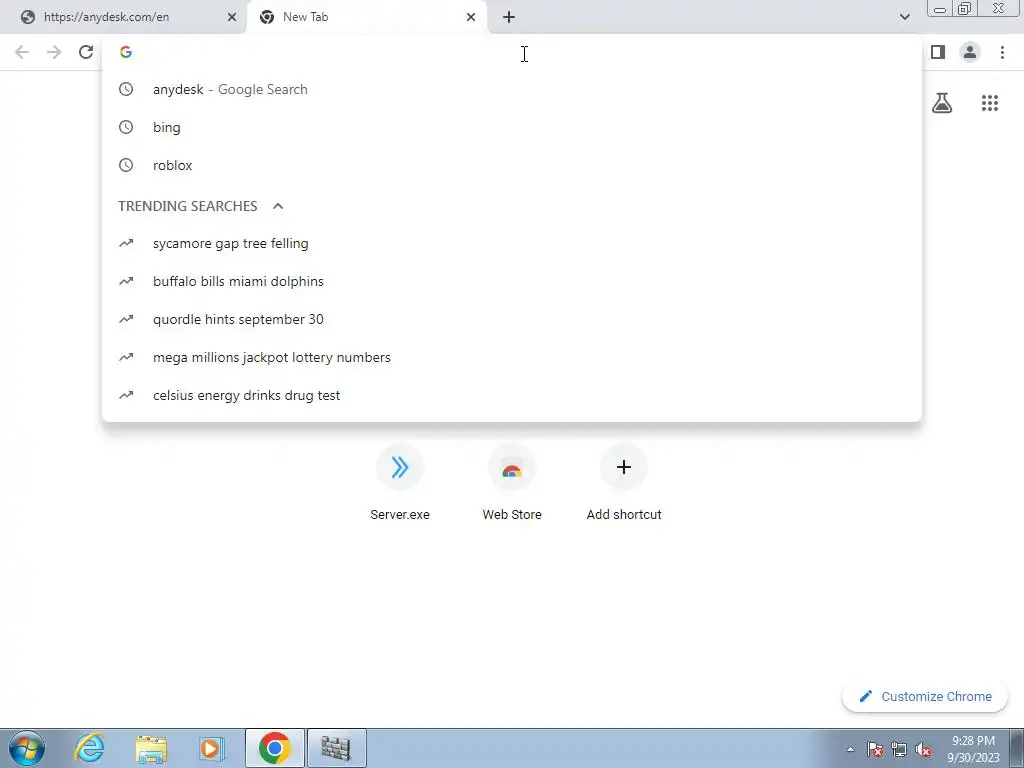This screenshot has width=1024, height=768.
Task: Click clock icon beside roblox suggestion
Action: 126,165
